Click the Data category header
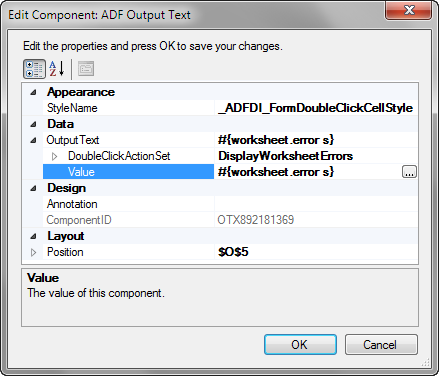This screenshot has width=439, height=376. click(x=60, y=124)
